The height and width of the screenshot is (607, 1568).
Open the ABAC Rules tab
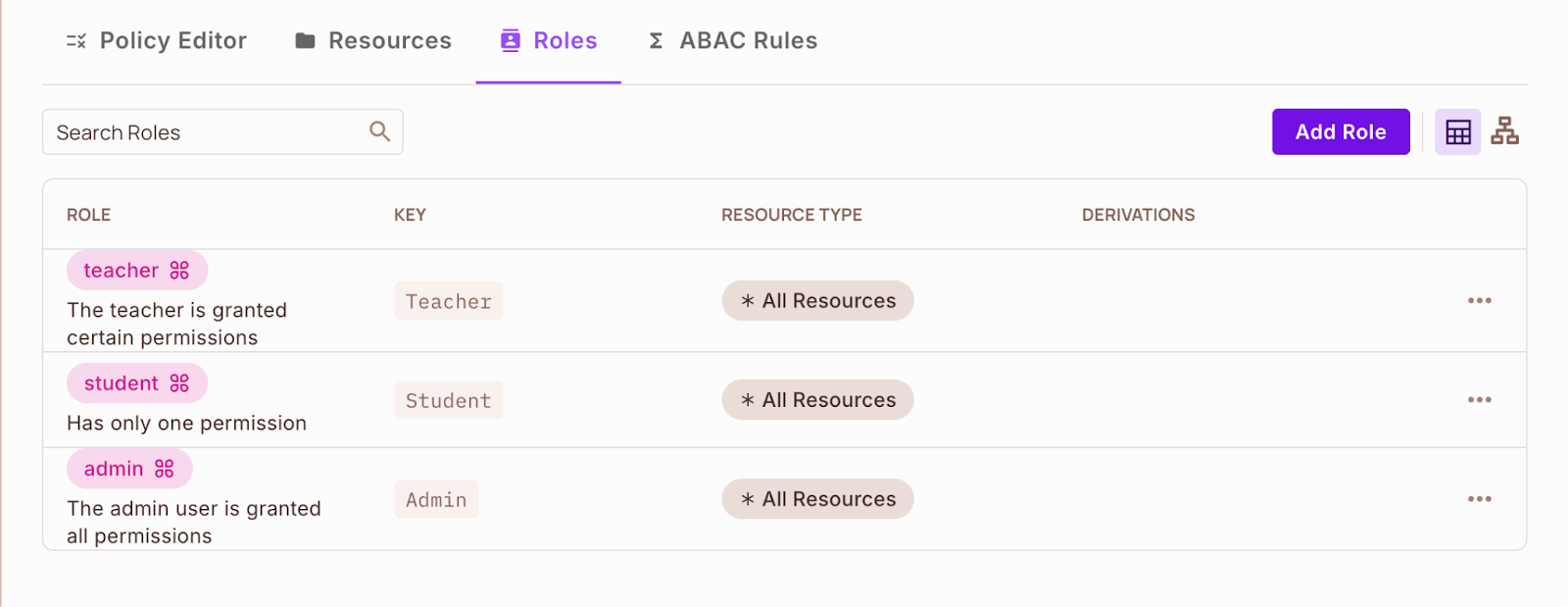(x=748, y=41)
